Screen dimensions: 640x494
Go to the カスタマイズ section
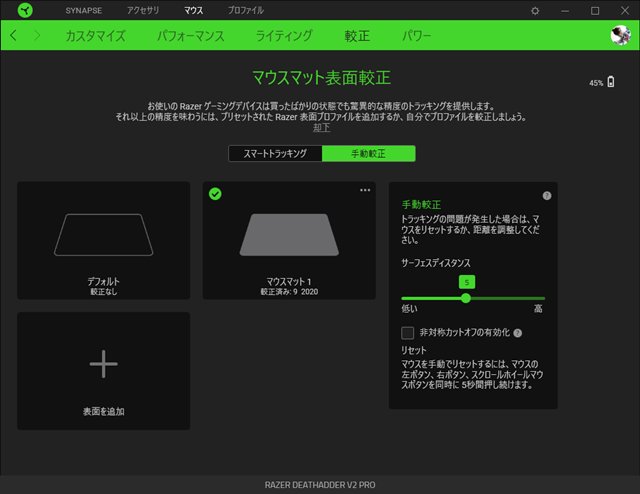coord(96,36)
